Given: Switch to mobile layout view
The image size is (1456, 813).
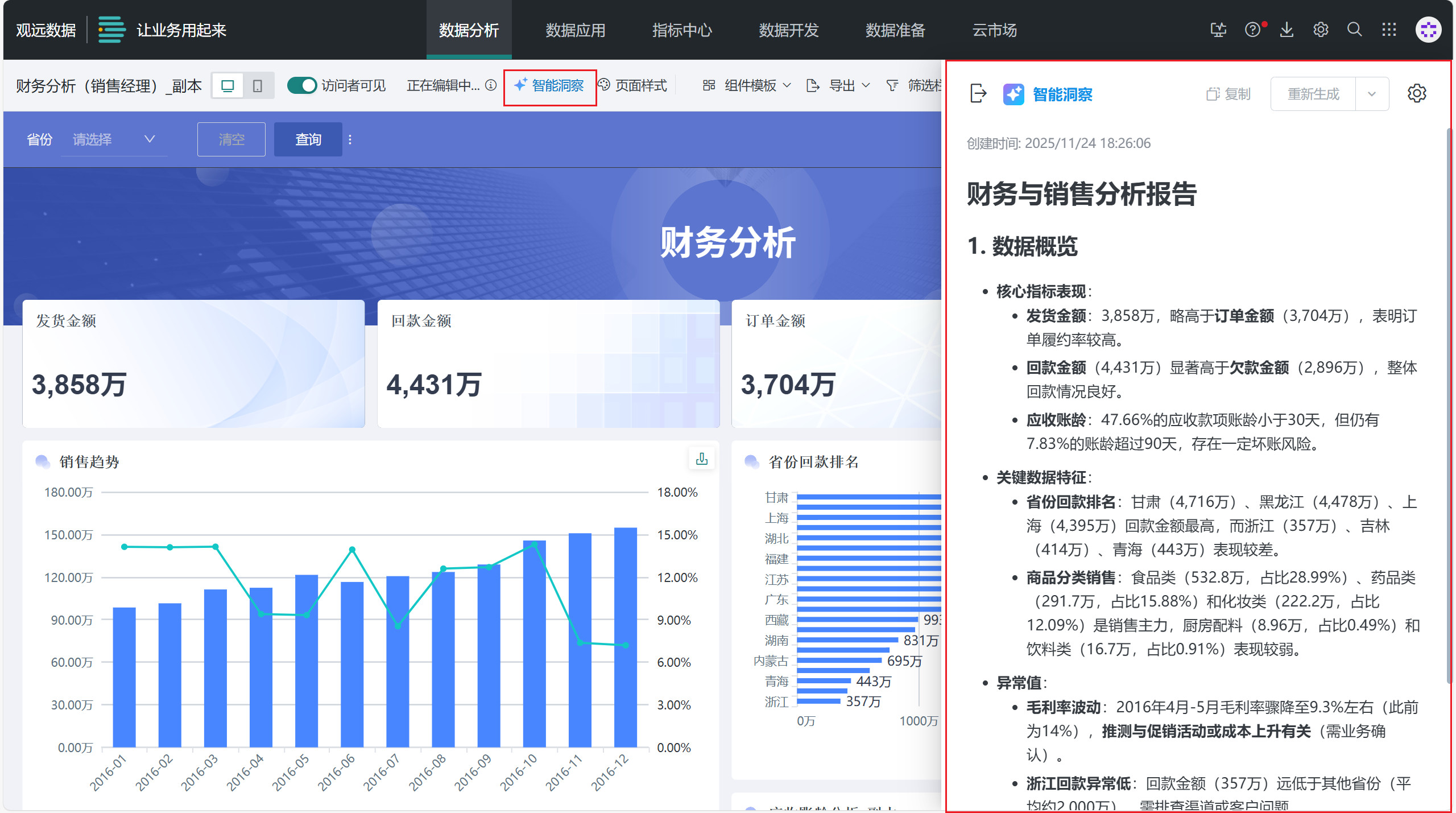Looking at the screenshot, I should [258, 86].
